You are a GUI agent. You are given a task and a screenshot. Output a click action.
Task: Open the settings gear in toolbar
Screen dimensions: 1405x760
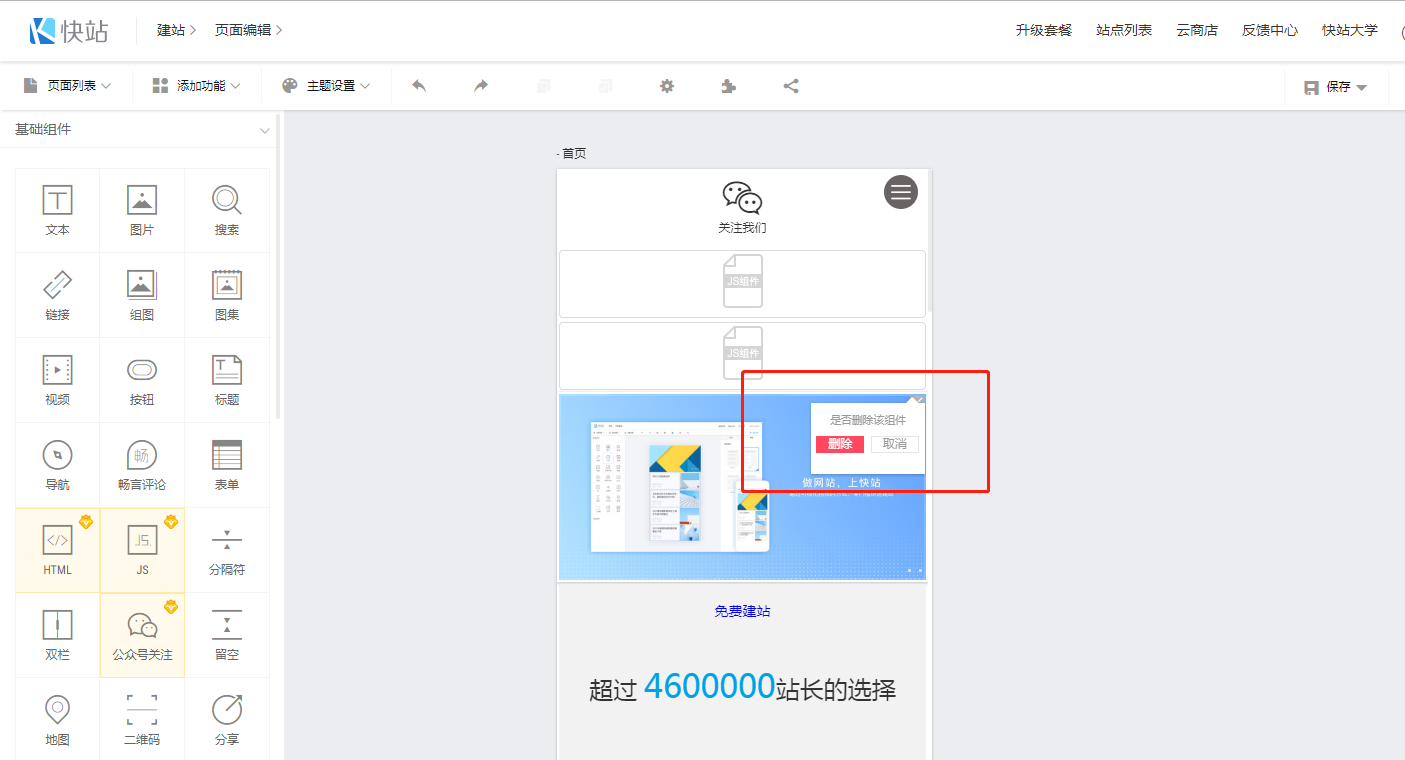point(667,86)
